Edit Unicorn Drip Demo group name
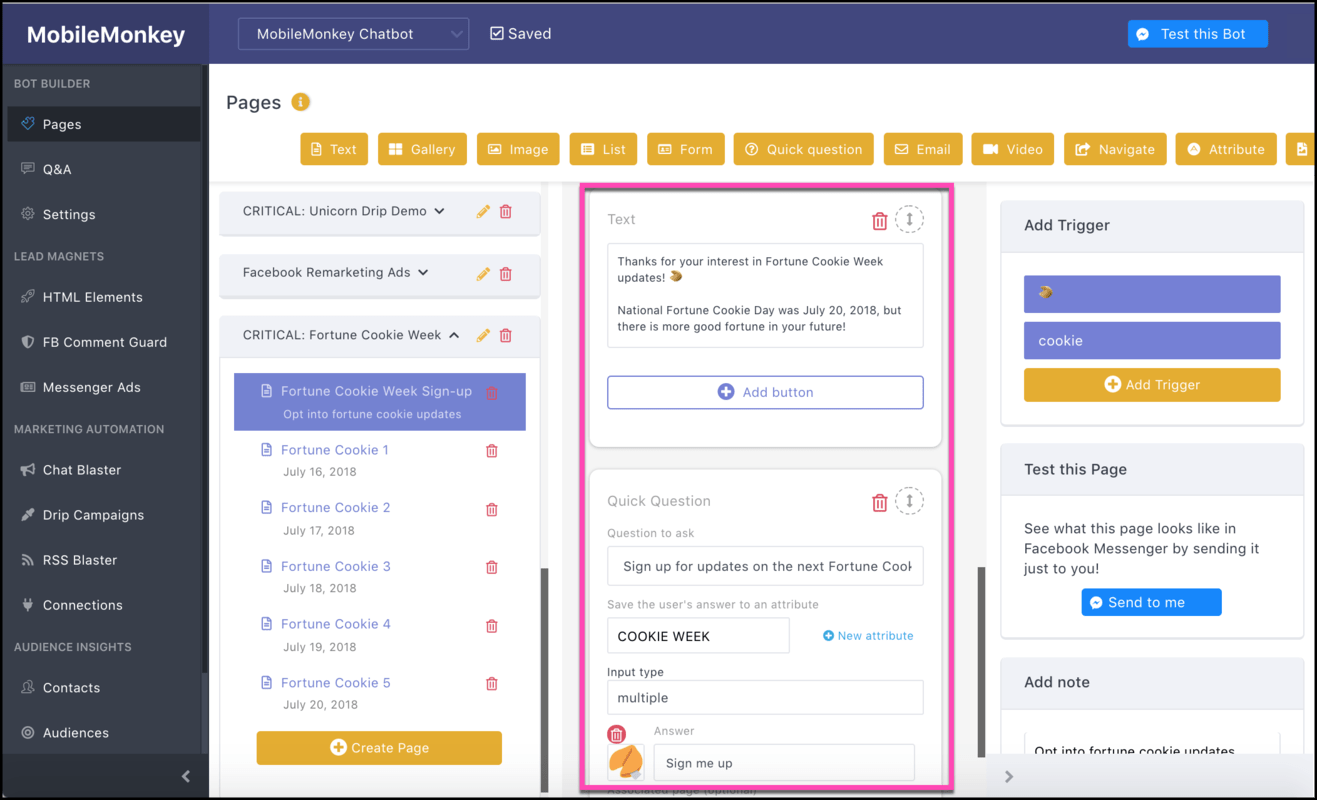 [483, 212]
